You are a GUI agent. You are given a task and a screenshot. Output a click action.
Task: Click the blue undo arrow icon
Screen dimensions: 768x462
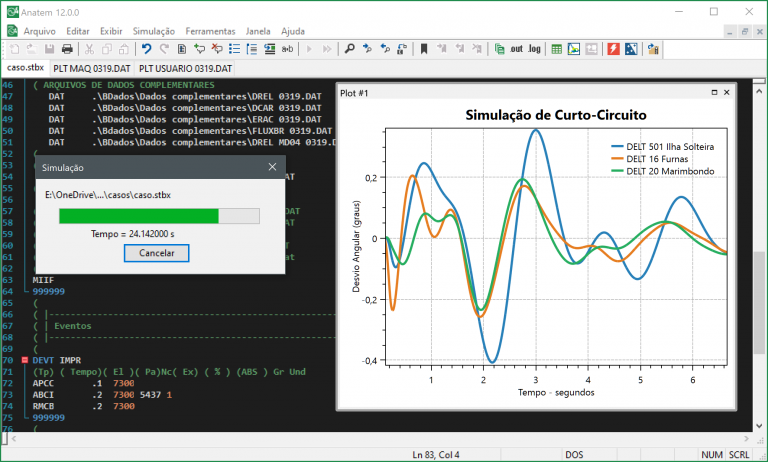click(146, 48)
